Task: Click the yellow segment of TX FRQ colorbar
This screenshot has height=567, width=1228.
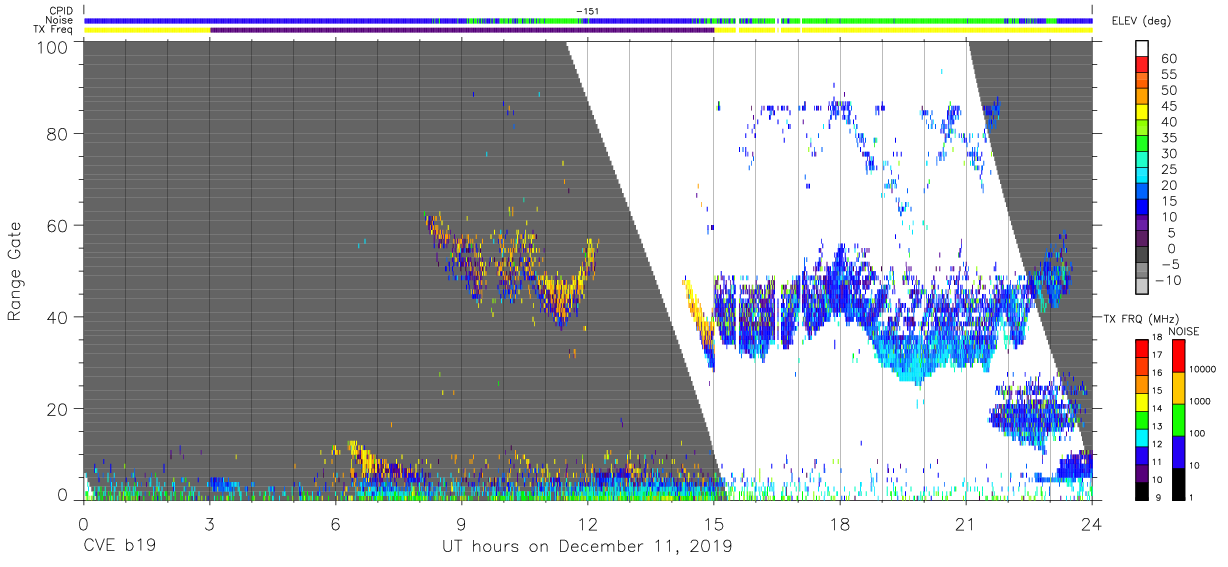Action: [1142, 402]
